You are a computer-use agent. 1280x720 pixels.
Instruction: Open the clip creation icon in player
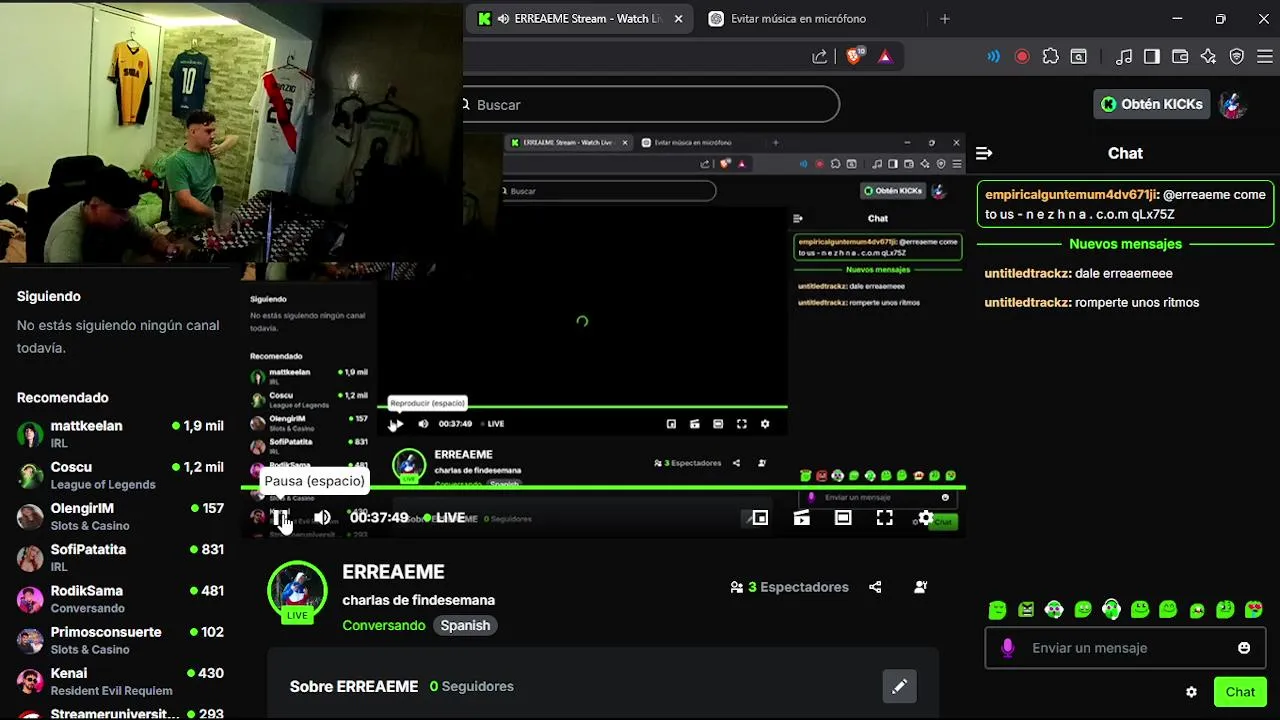[x=802, y=518]
